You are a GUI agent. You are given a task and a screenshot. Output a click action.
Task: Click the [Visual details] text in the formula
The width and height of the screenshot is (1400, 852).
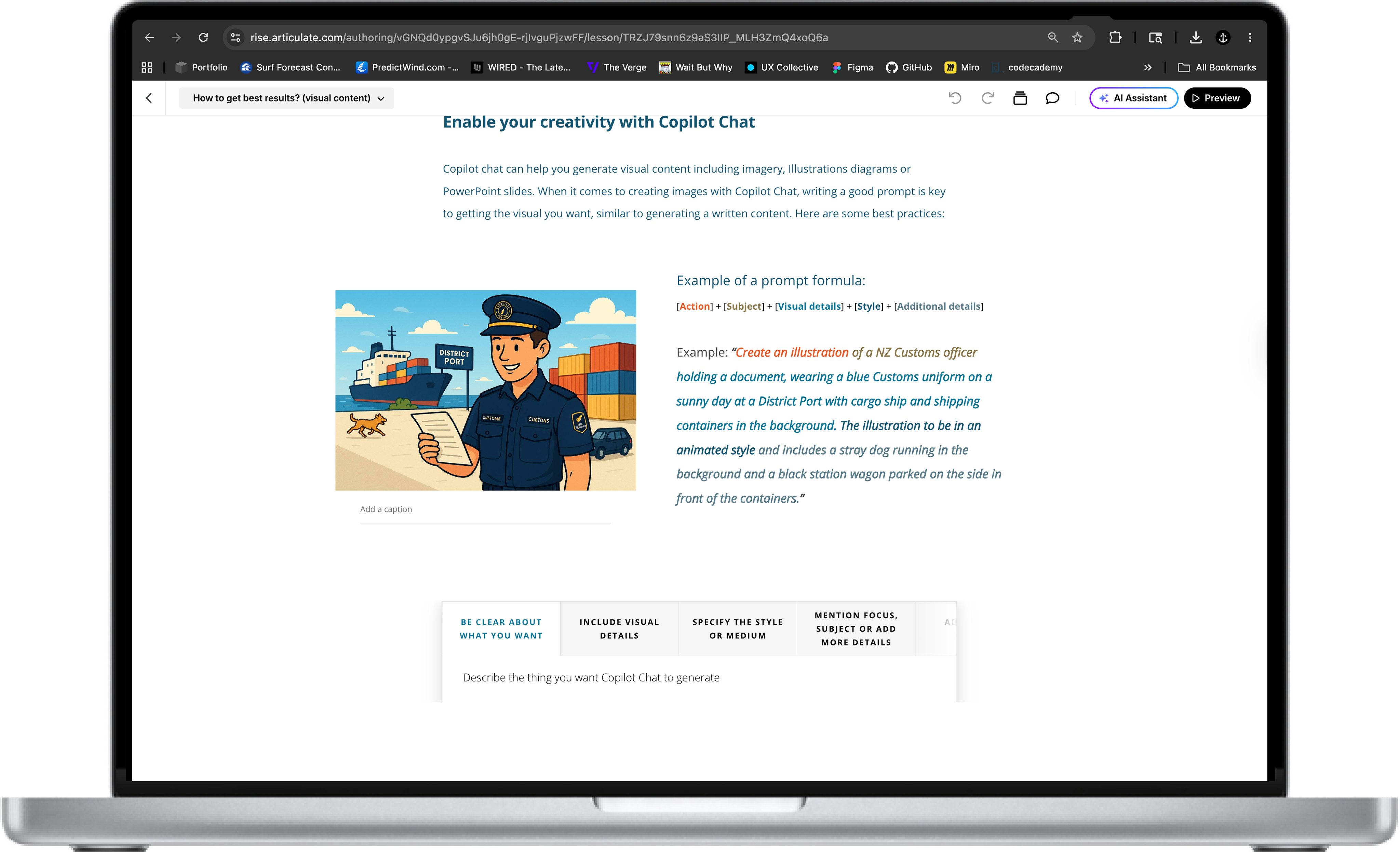[x=809, y=306]
